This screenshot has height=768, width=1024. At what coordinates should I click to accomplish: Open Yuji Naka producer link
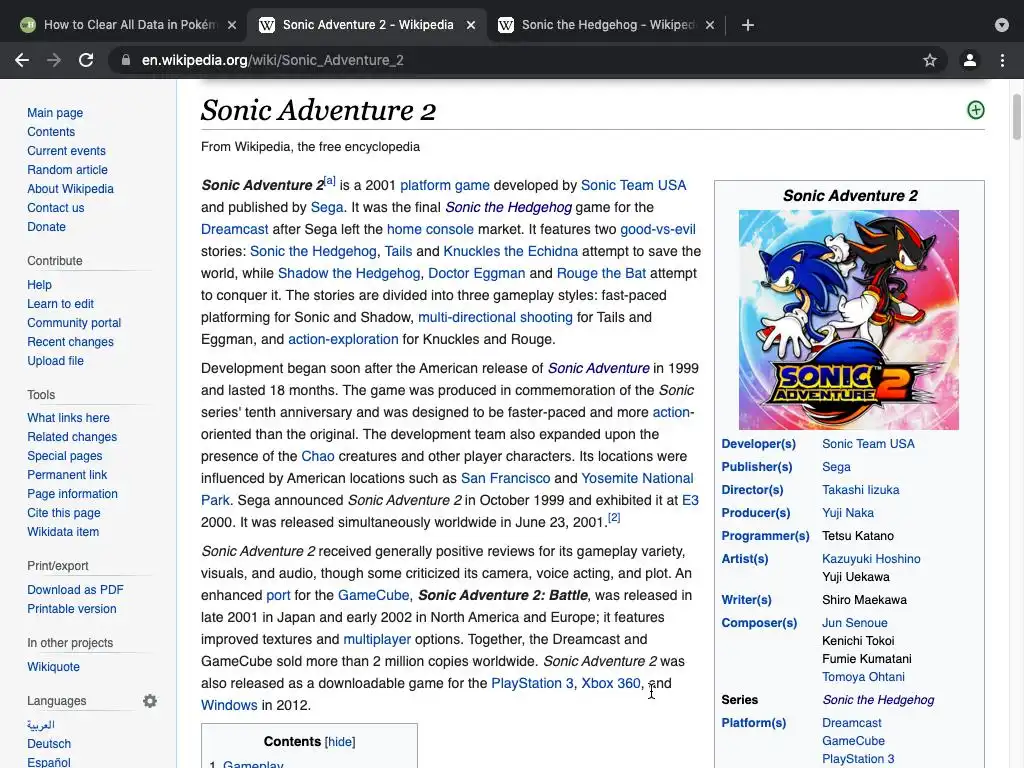(848, 513)
